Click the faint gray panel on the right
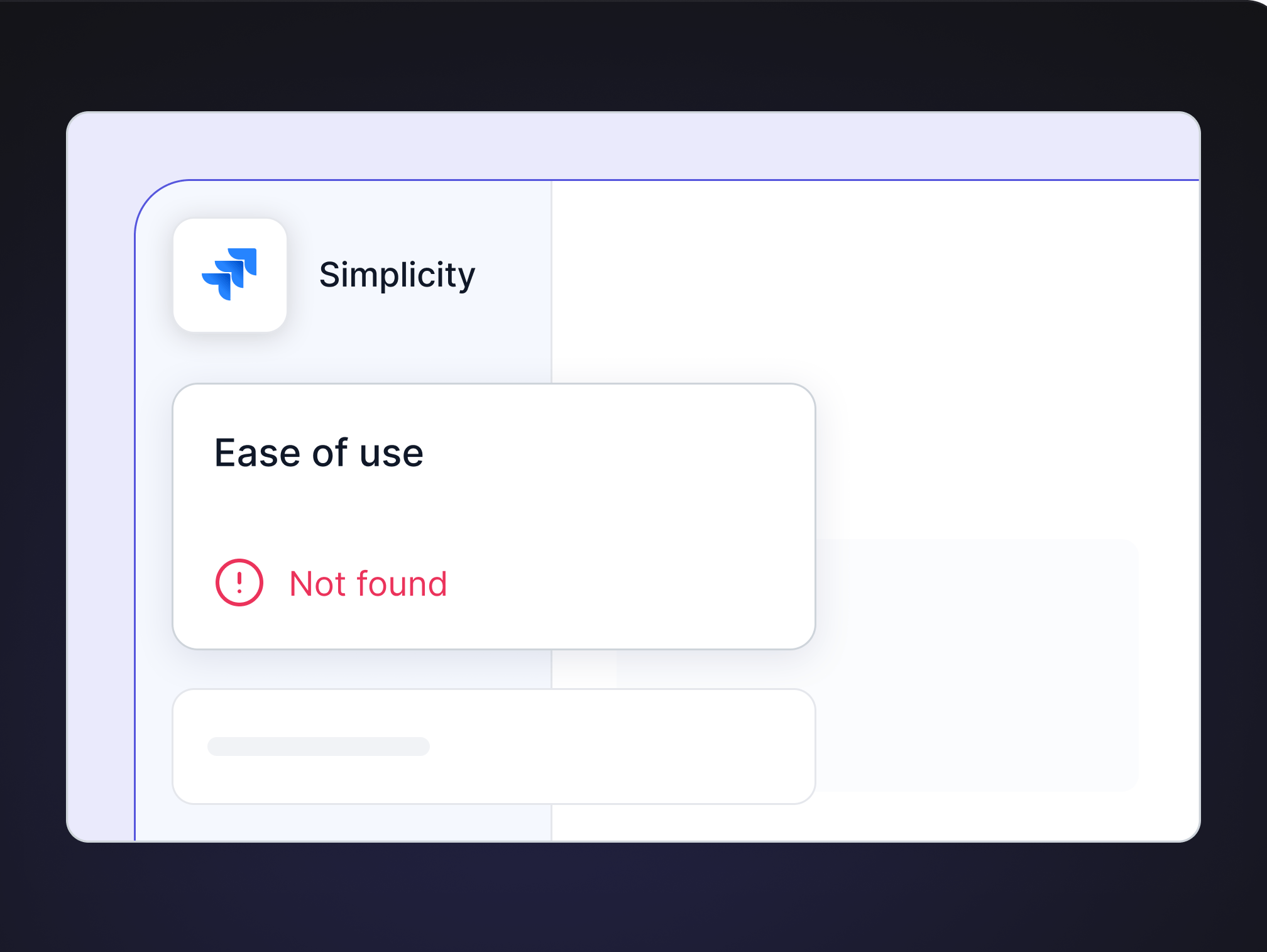This screenshot has height=952, width=1267. (x=980, y=660)
